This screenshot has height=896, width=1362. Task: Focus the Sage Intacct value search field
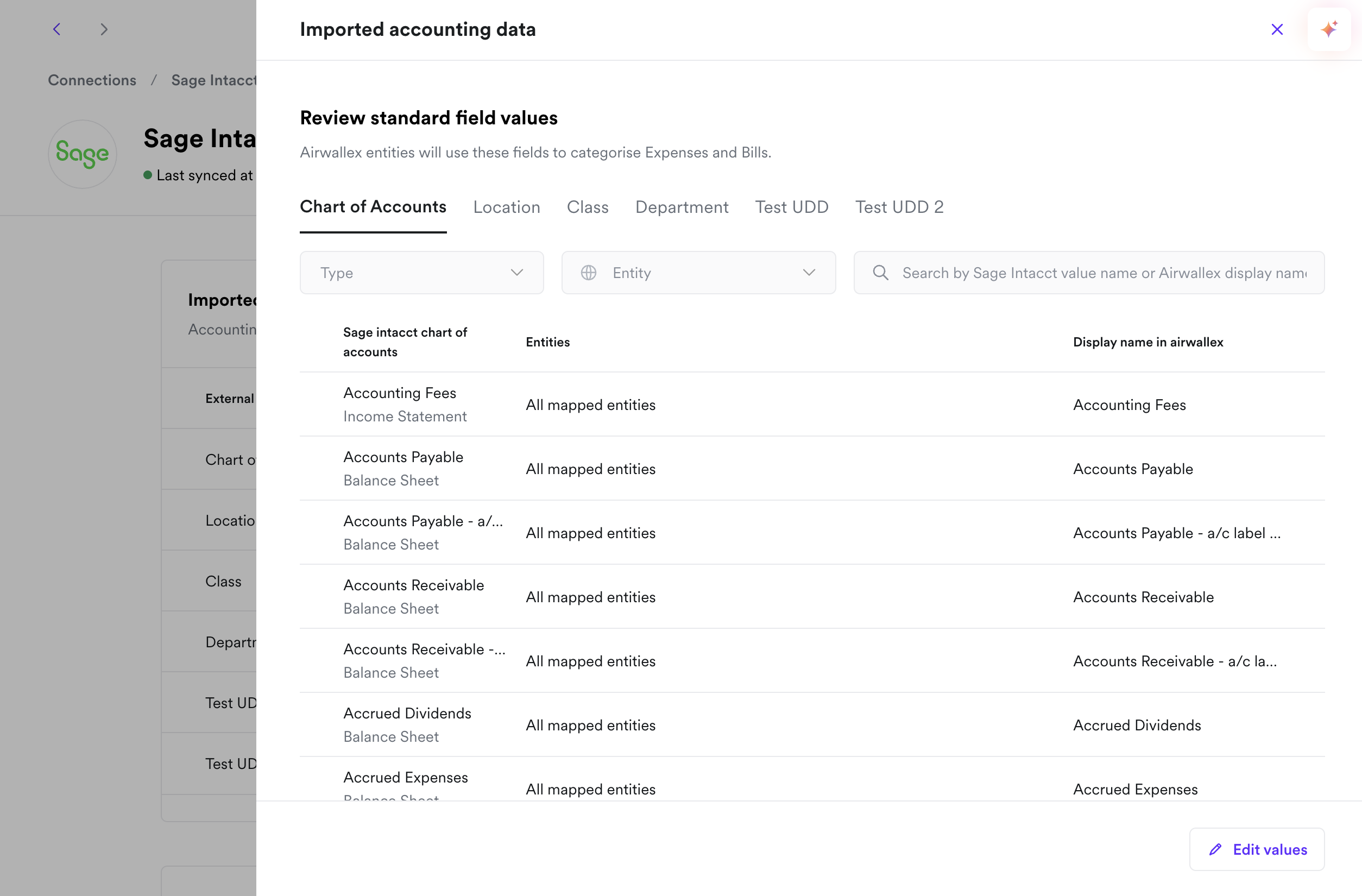(x=1089, y=273)
